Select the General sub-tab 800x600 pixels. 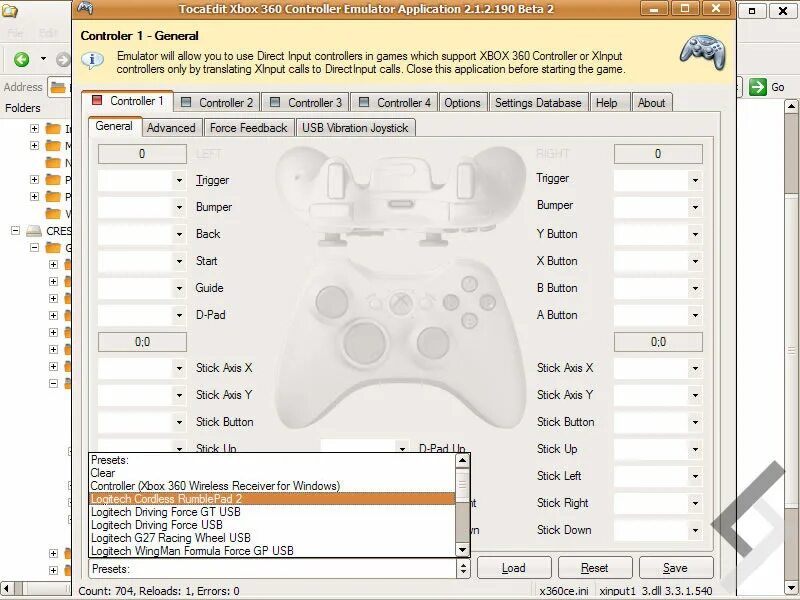pos(114,126)
